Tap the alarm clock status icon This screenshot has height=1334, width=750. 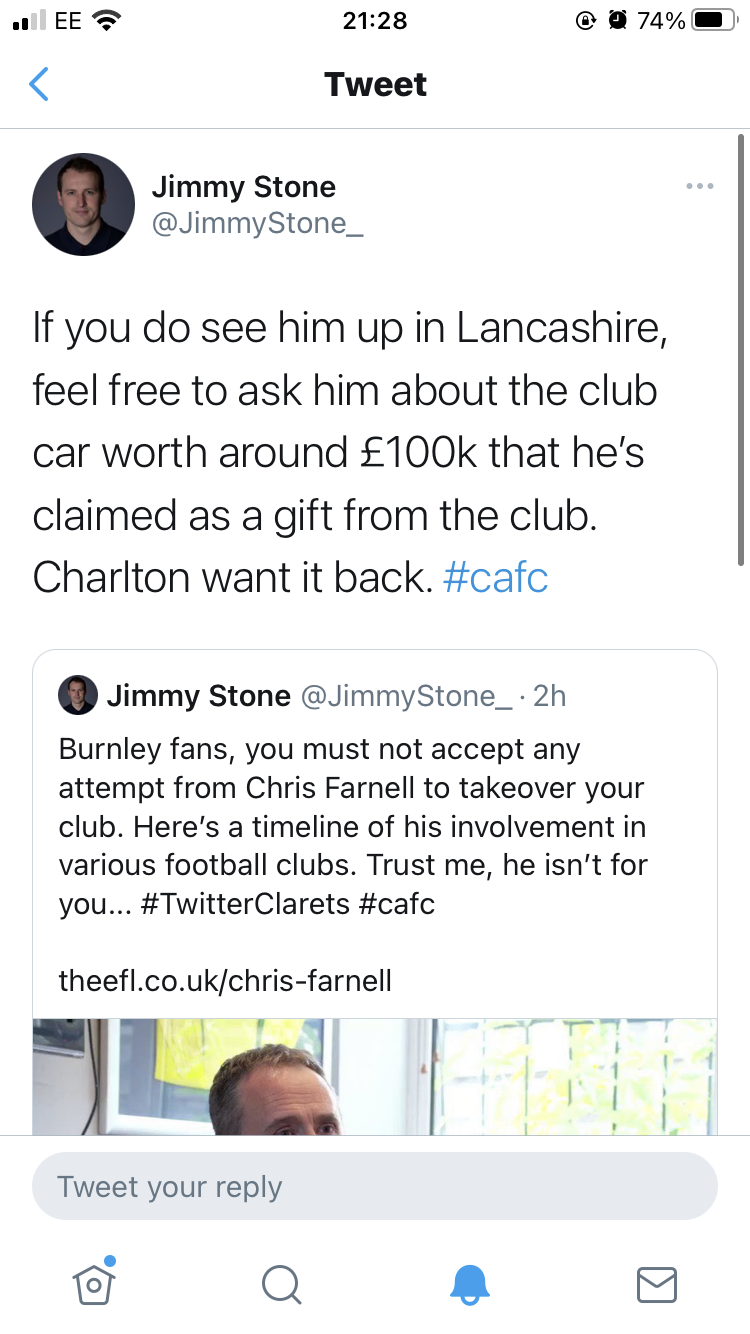(617, 21)
